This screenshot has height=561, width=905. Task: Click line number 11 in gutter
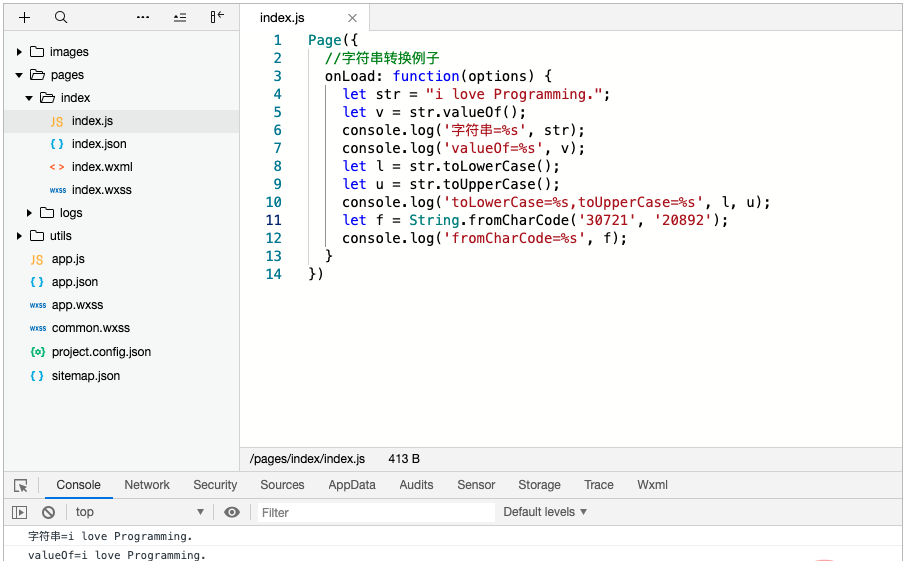274,220
